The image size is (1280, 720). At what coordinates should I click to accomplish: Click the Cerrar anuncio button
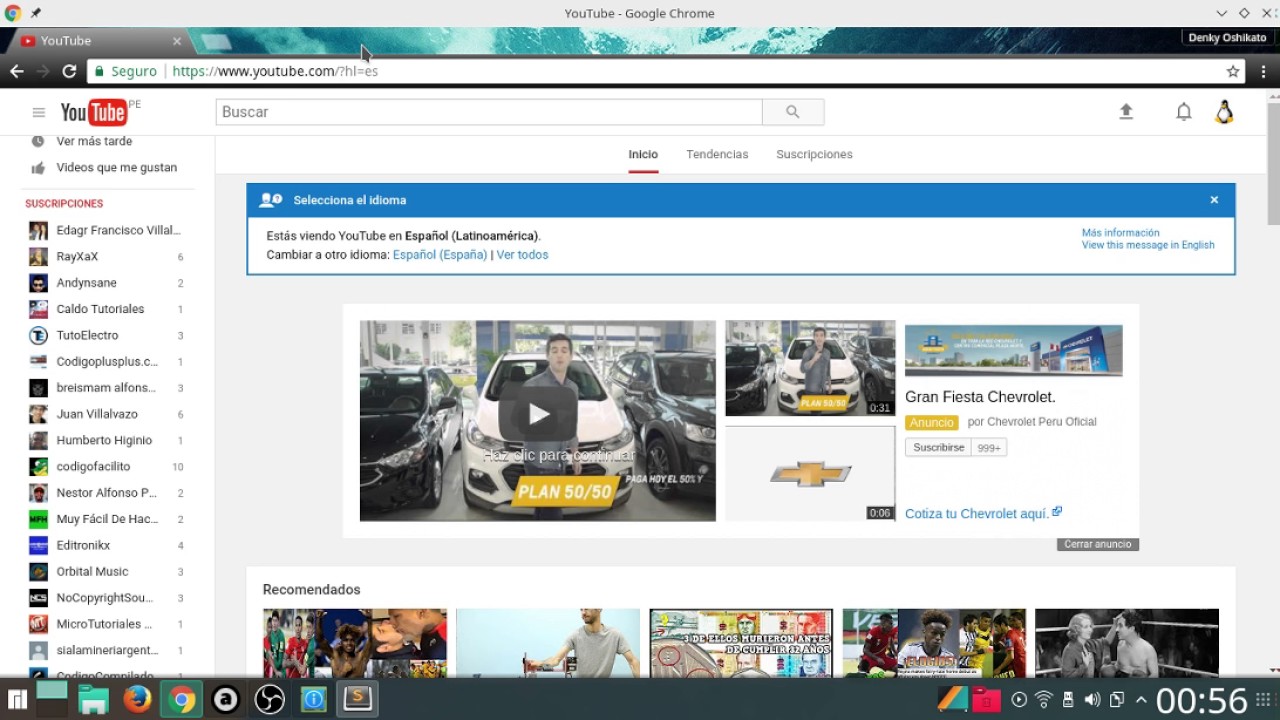(x=1098, y=544)
